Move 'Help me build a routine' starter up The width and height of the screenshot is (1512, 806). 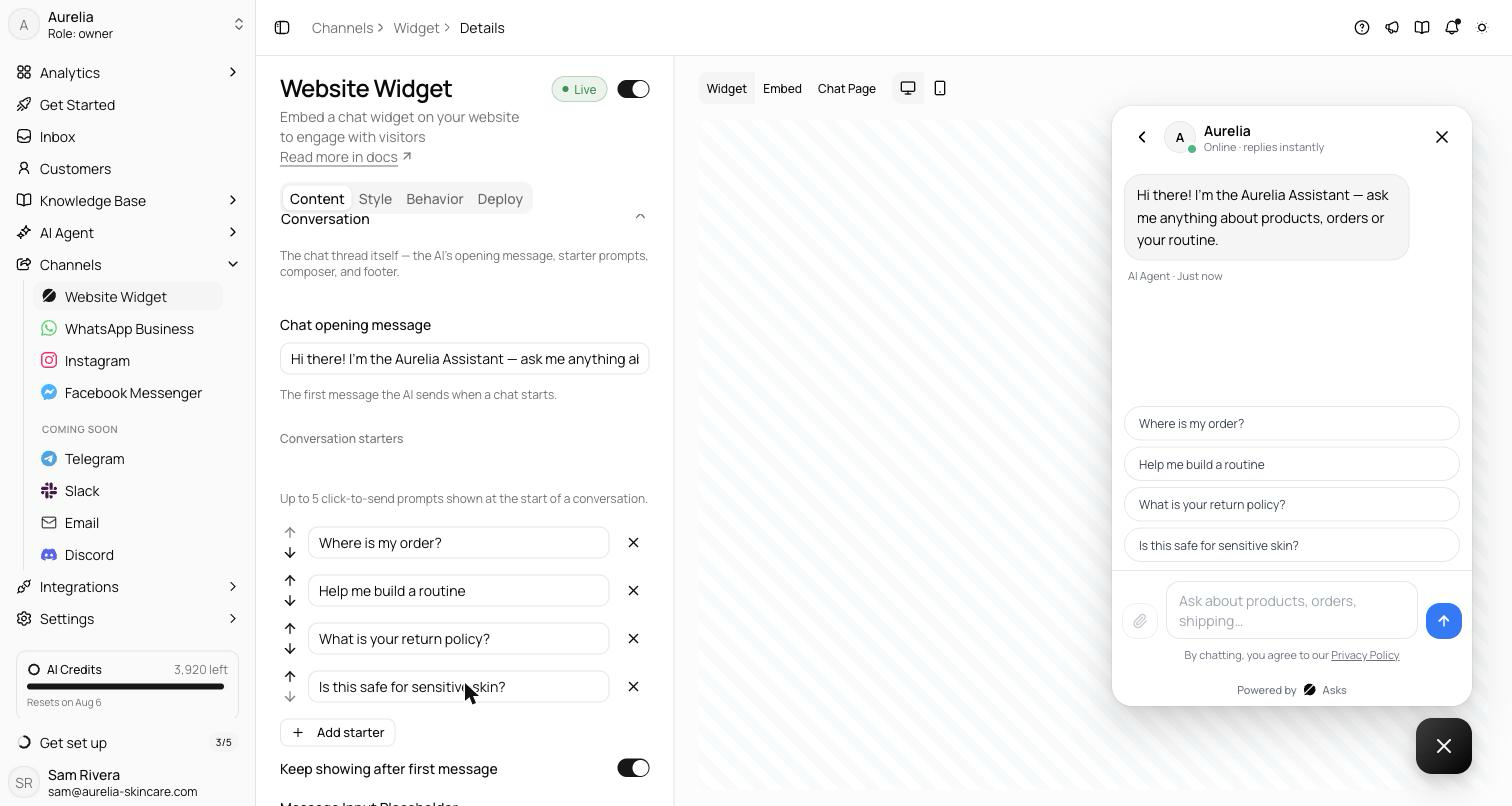290,580
